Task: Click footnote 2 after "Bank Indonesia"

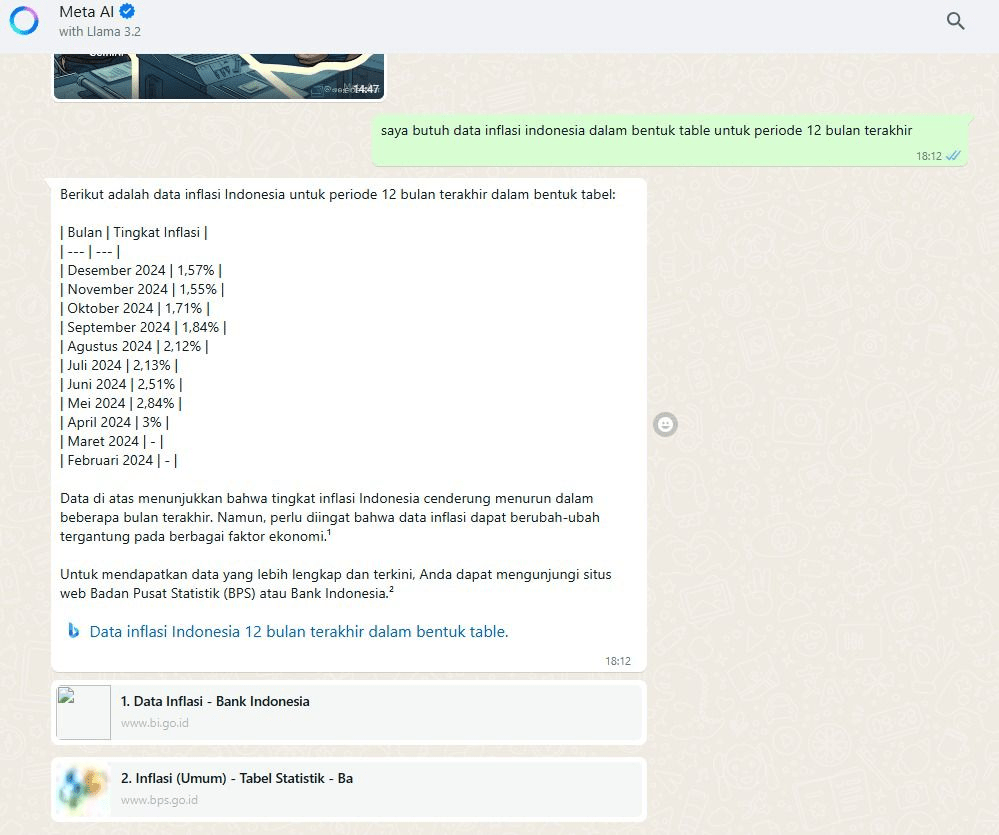Action: pyautogui.click(x=391, y=590)
